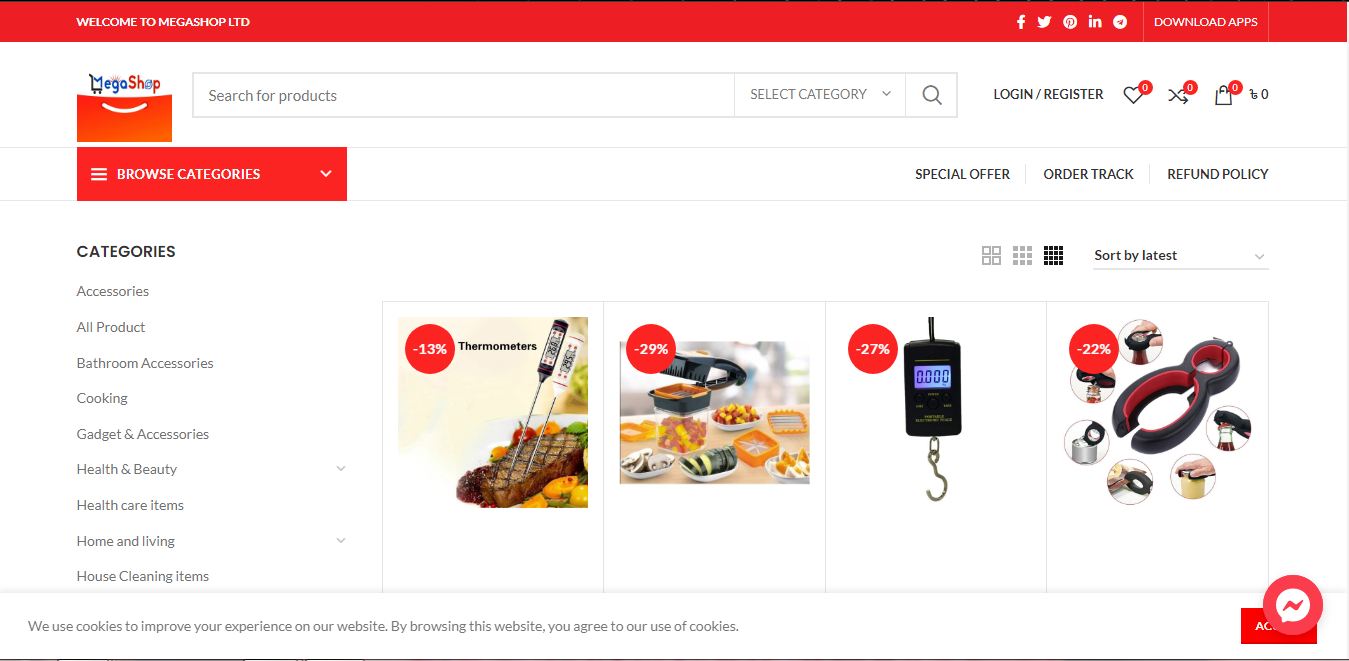Open the shopping cart bag icon
The height and width of the screenshot is (661, 1349).
pos(1224,95)
